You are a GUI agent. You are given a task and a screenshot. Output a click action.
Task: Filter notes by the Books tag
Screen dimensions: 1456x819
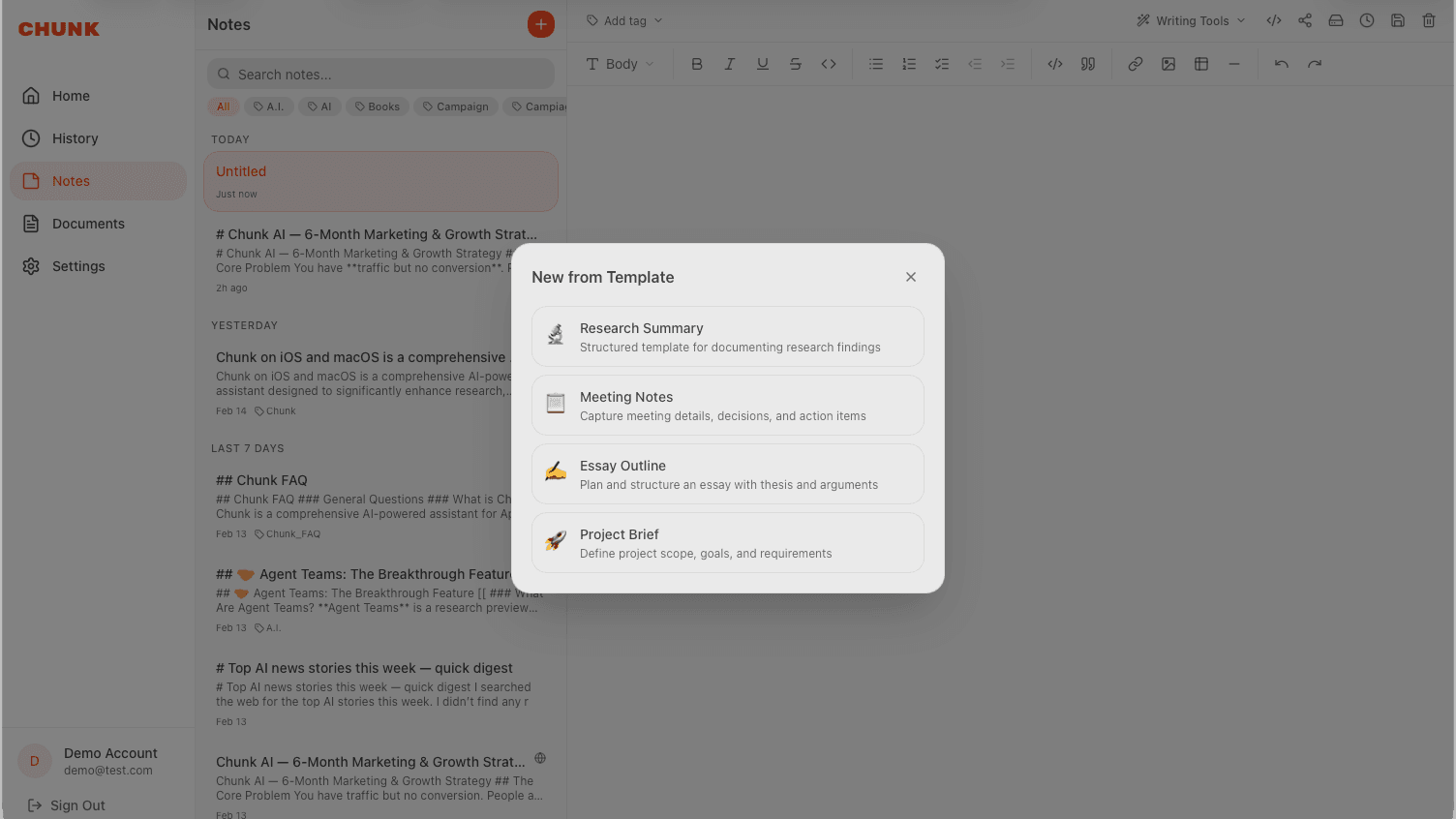377,106
